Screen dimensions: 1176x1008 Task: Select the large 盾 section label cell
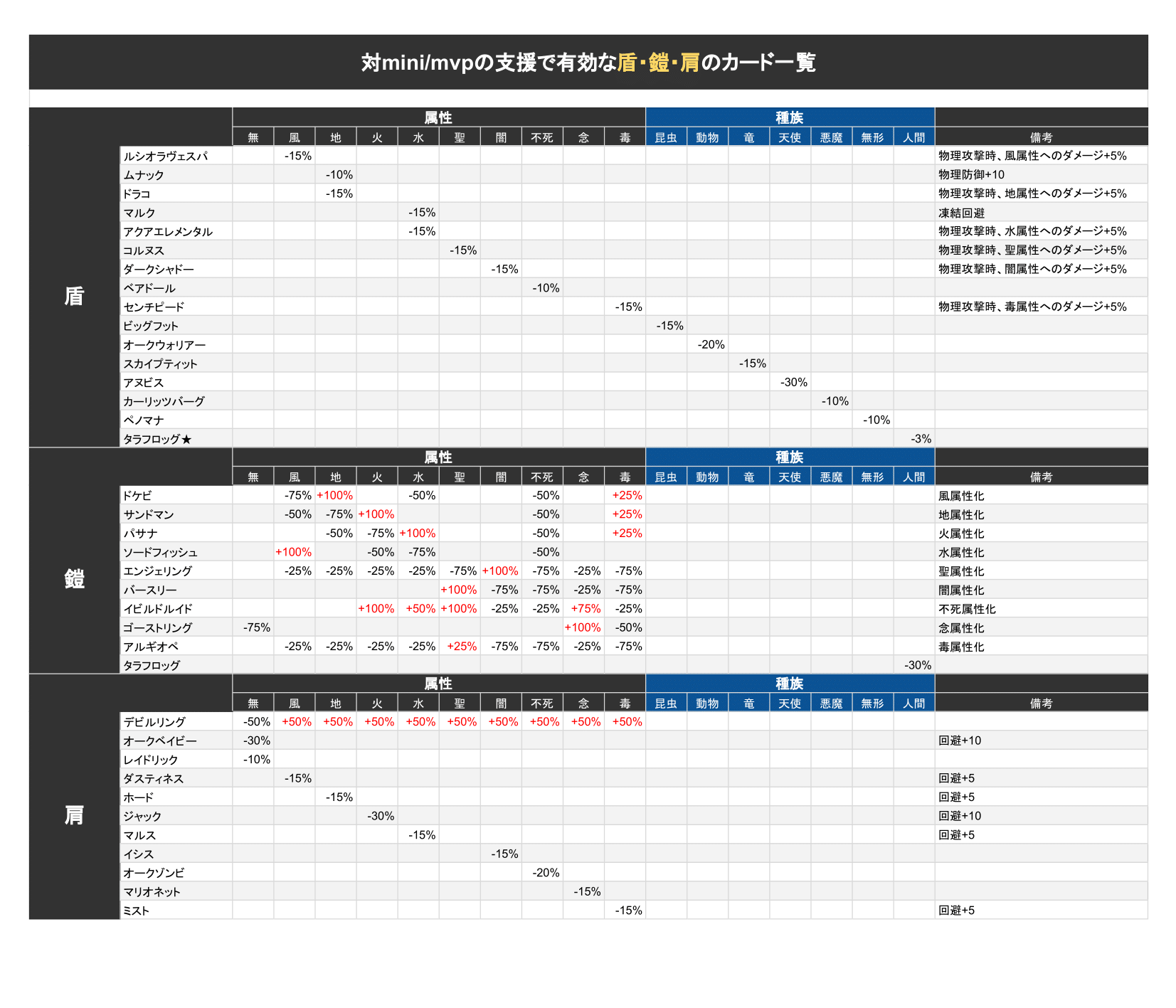[x=74, y=296]
